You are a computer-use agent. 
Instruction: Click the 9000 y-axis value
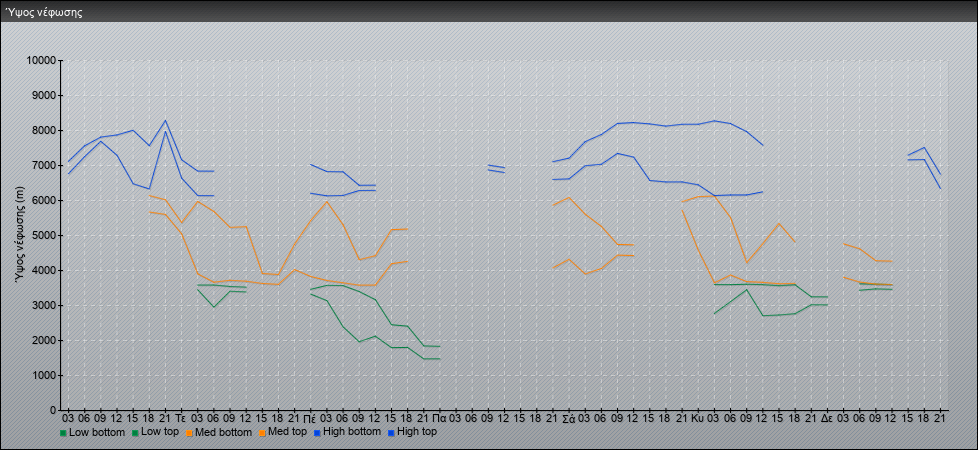pyautogui.click(x=44, y=95)
